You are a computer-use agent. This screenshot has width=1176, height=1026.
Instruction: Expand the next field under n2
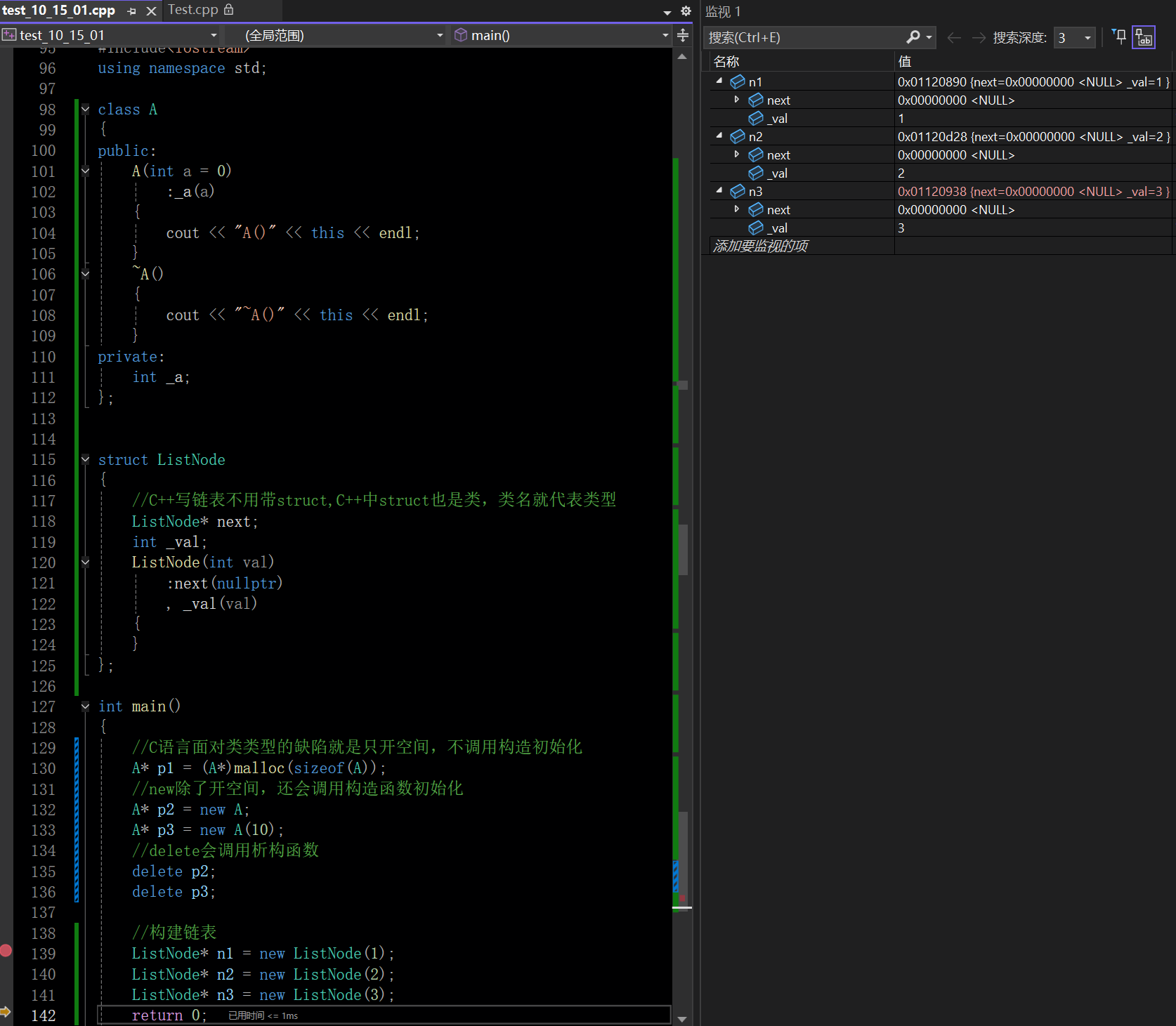coord(737,154)
